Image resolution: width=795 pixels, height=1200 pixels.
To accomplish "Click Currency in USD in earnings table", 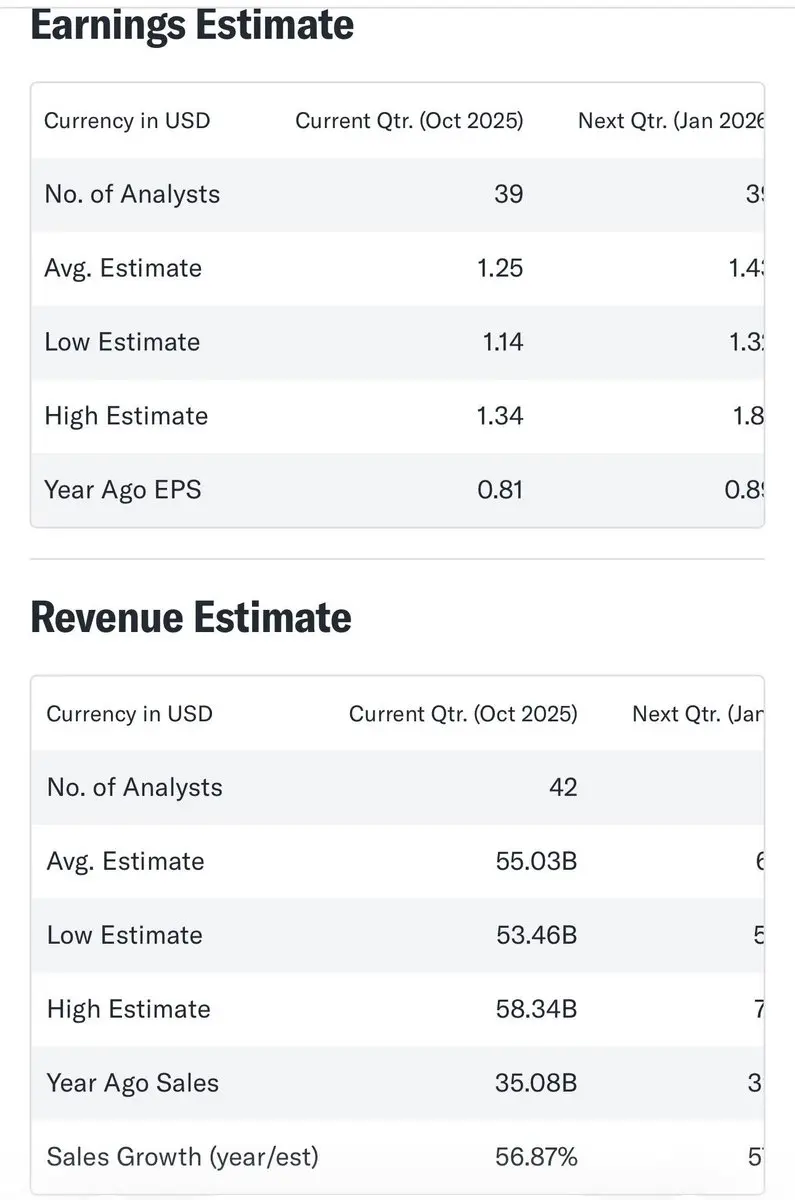I will point(127,121).
